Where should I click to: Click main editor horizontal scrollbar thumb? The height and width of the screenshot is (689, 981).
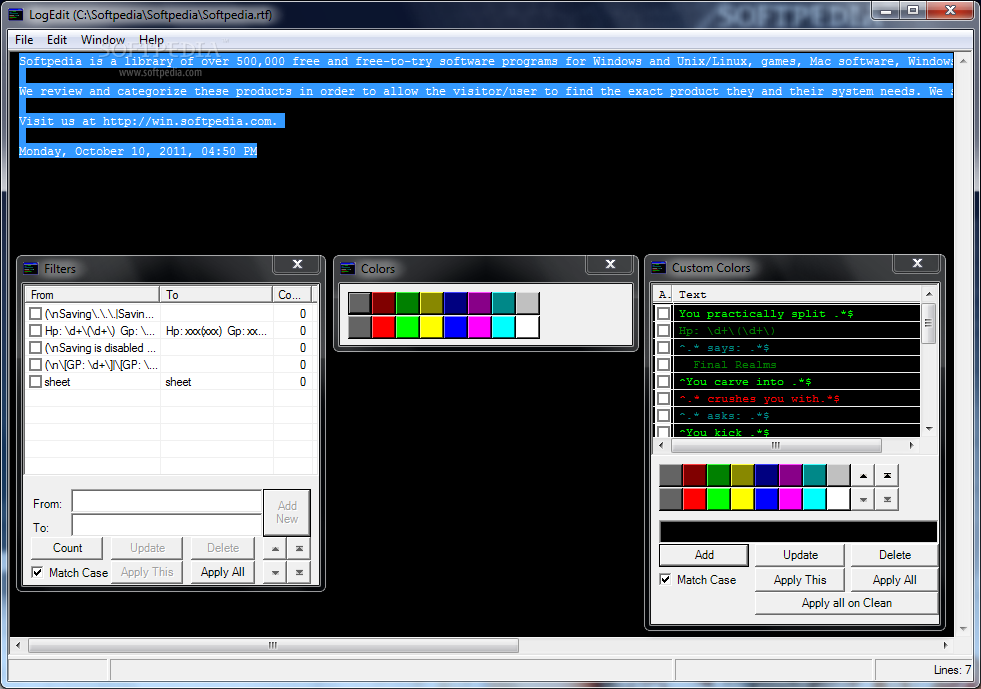pos(273,645)
